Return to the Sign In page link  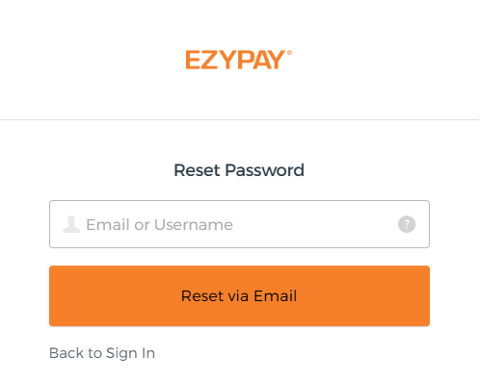click(x=102, y=353)
